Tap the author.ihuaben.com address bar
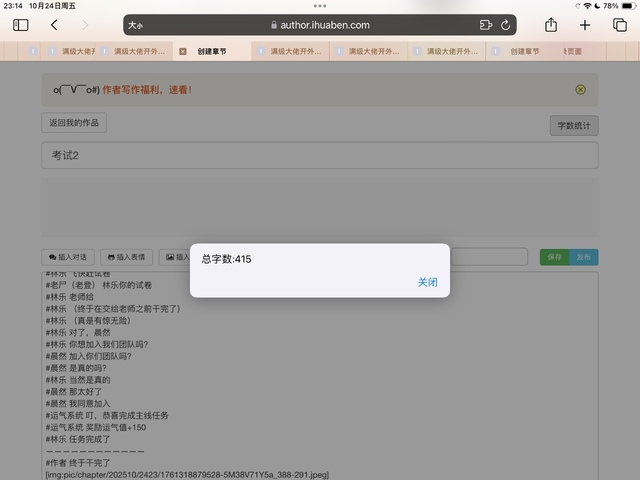 coord(320,25)
